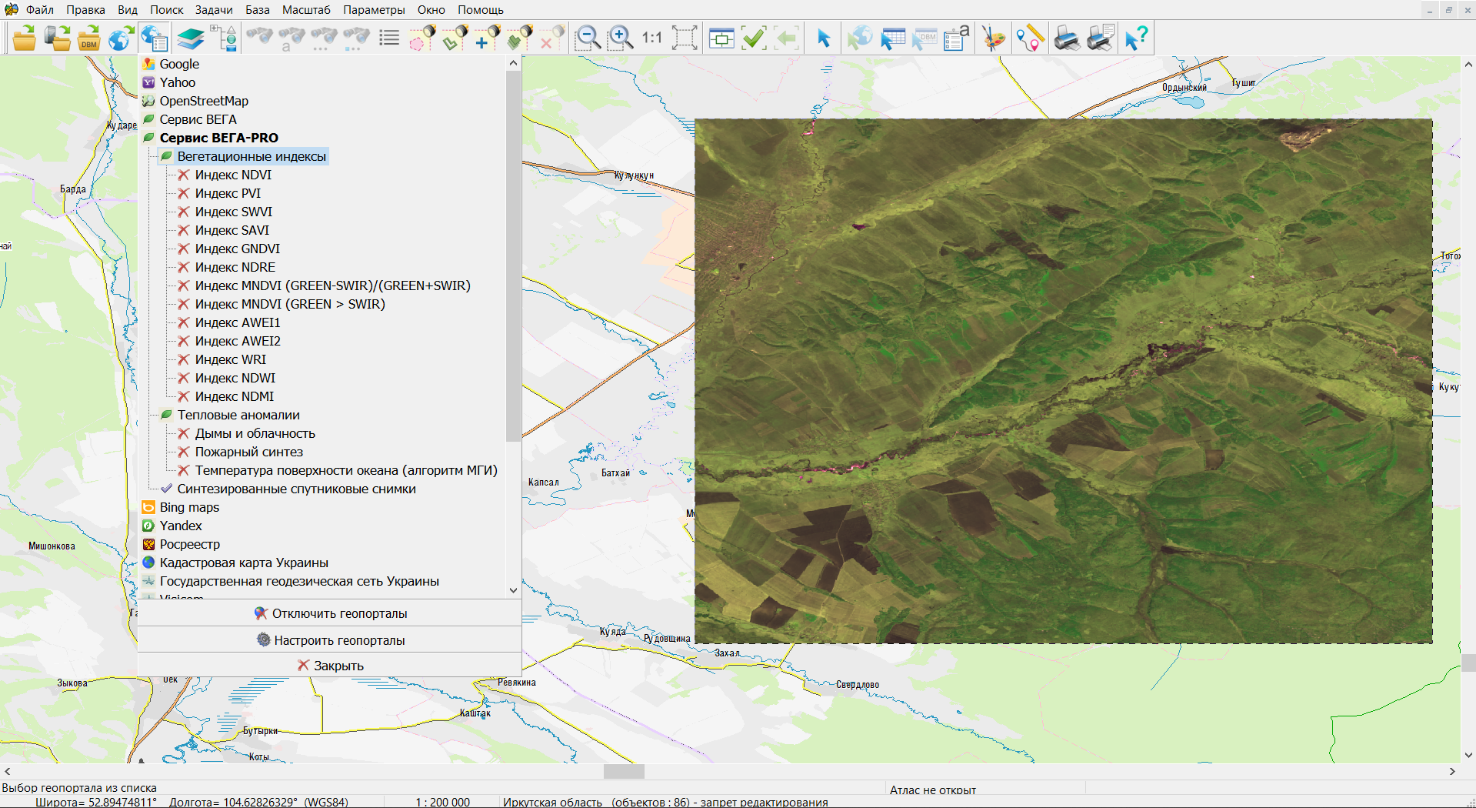Click the arrow with table icon
Image resolution: width=1476 pixels, height=808 pixels.
point(892,38)
